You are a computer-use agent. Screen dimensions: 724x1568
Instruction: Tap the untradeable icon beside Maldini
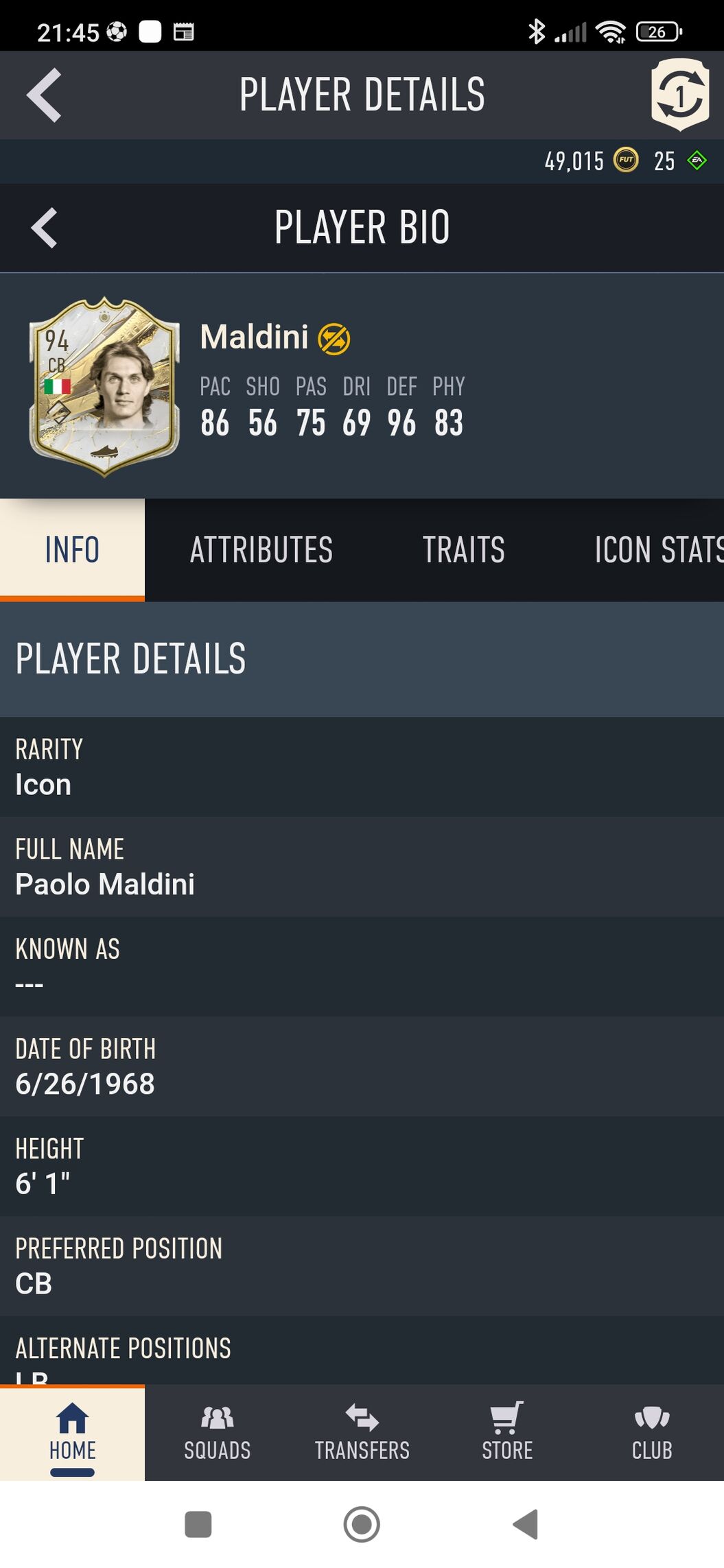pyautogui.click(x=334, y=339)
